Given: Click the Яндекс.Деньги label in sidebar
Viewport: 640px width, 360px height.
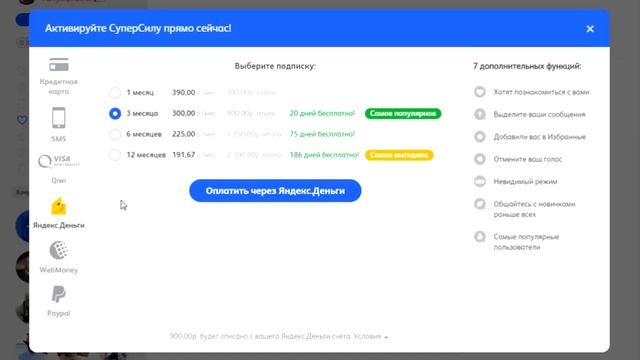Looking at the screenshot, I should point(59,225).
